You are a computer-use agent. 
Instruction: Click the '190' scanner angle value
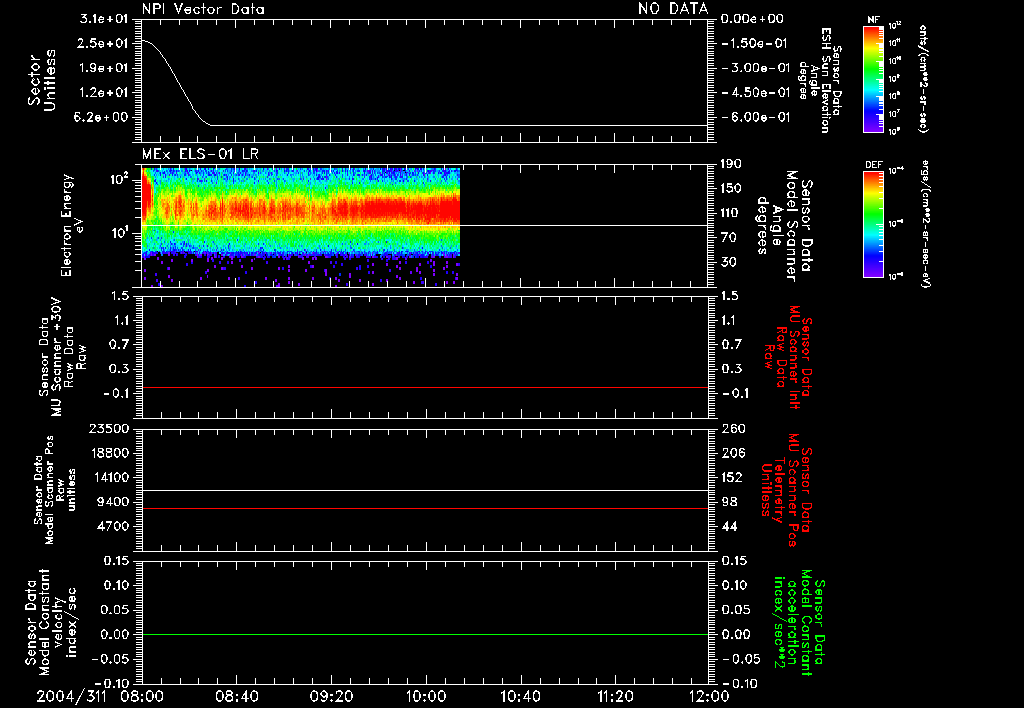pos(731,164)
